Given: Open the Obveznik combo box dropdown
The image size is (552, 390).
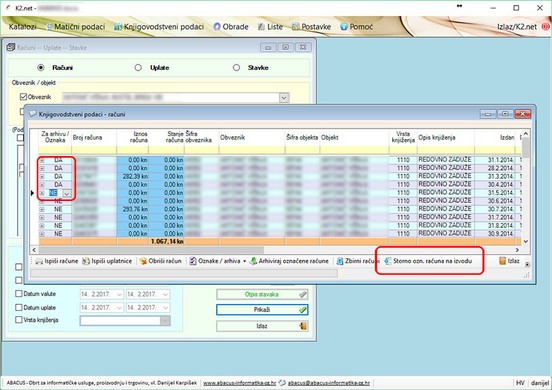Looking at the screenshot, I should point(284,98).
